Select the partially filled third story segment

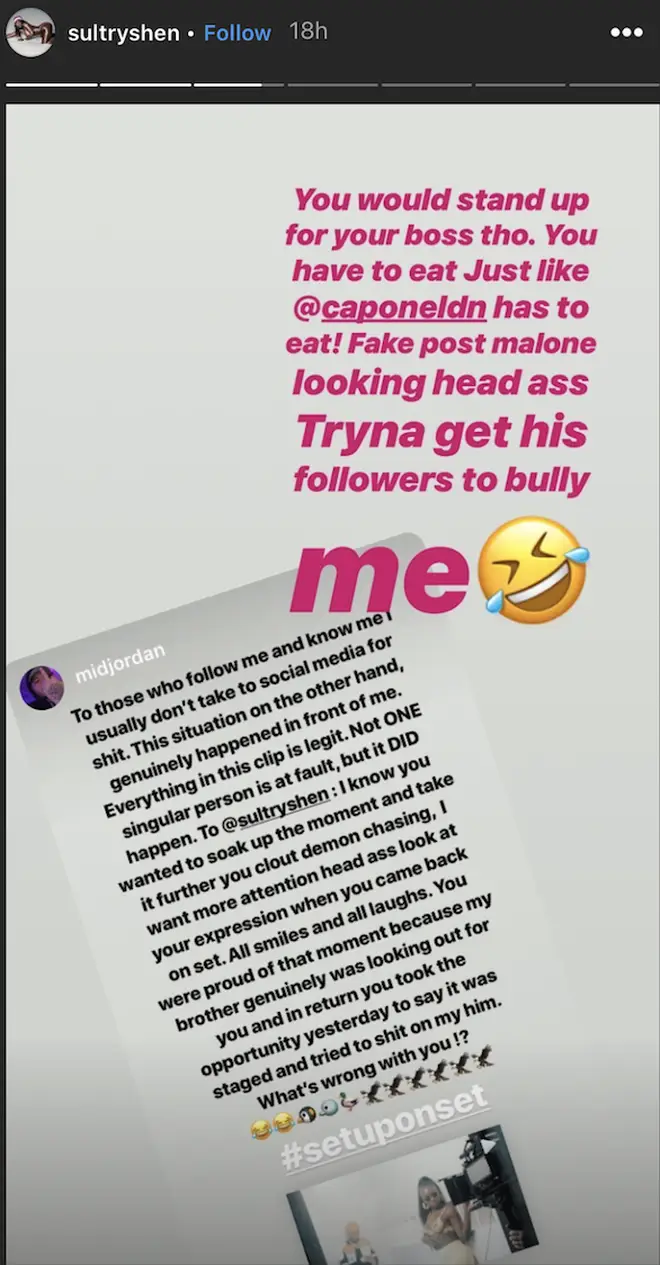pyautogui.click(x=239, y=85)
